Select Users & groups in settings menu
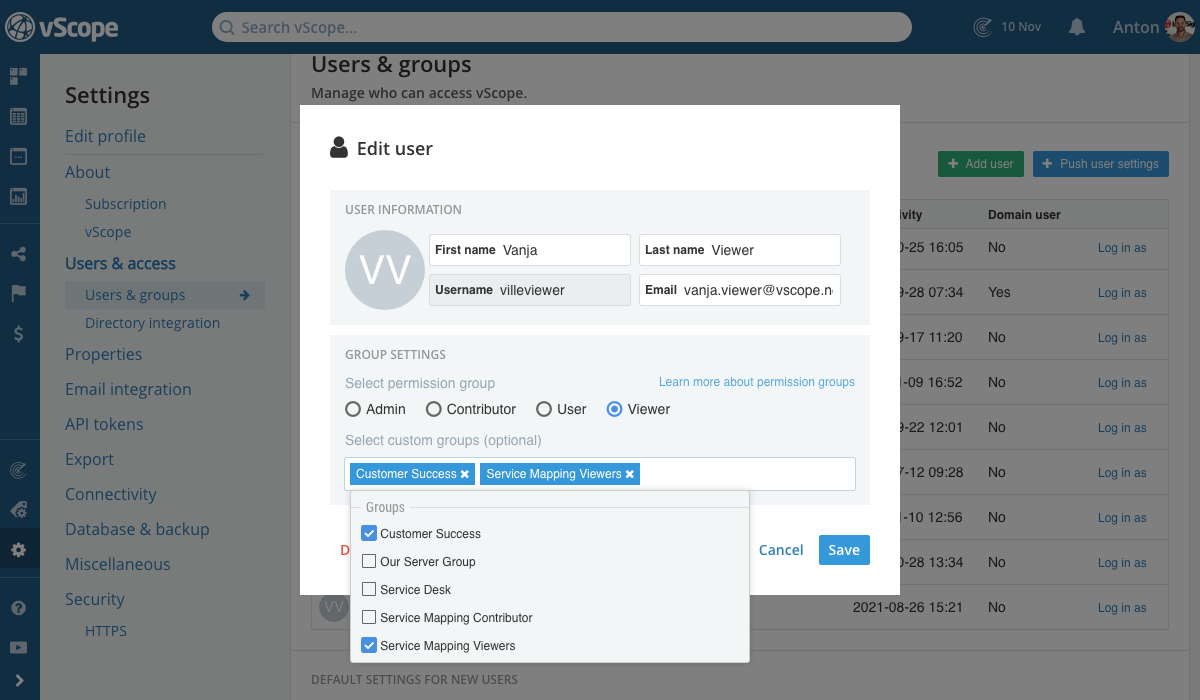The width and height of the screenshot is (1200, 700). pyautogui.click(x=165, y=295)
